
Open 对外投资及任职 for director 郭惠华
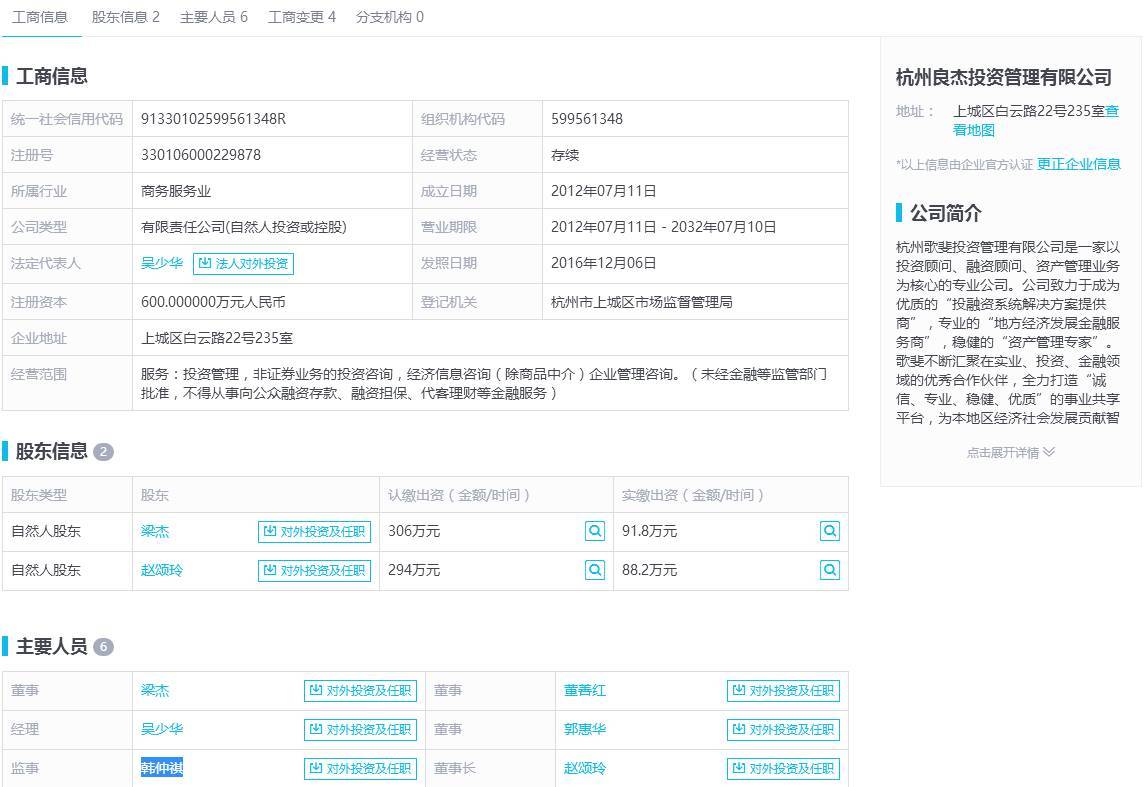[783, 730]
